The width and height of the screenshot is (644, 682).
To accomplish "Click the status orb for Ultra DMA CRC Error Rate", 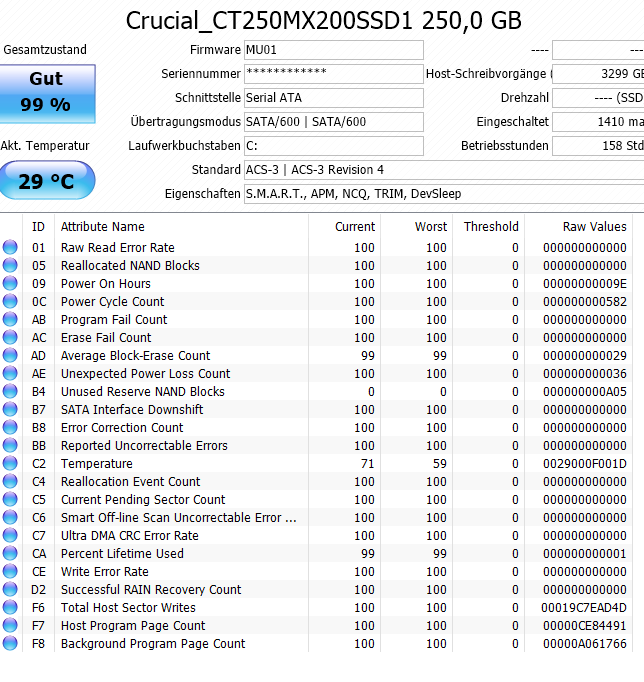I will click(10, 535).
